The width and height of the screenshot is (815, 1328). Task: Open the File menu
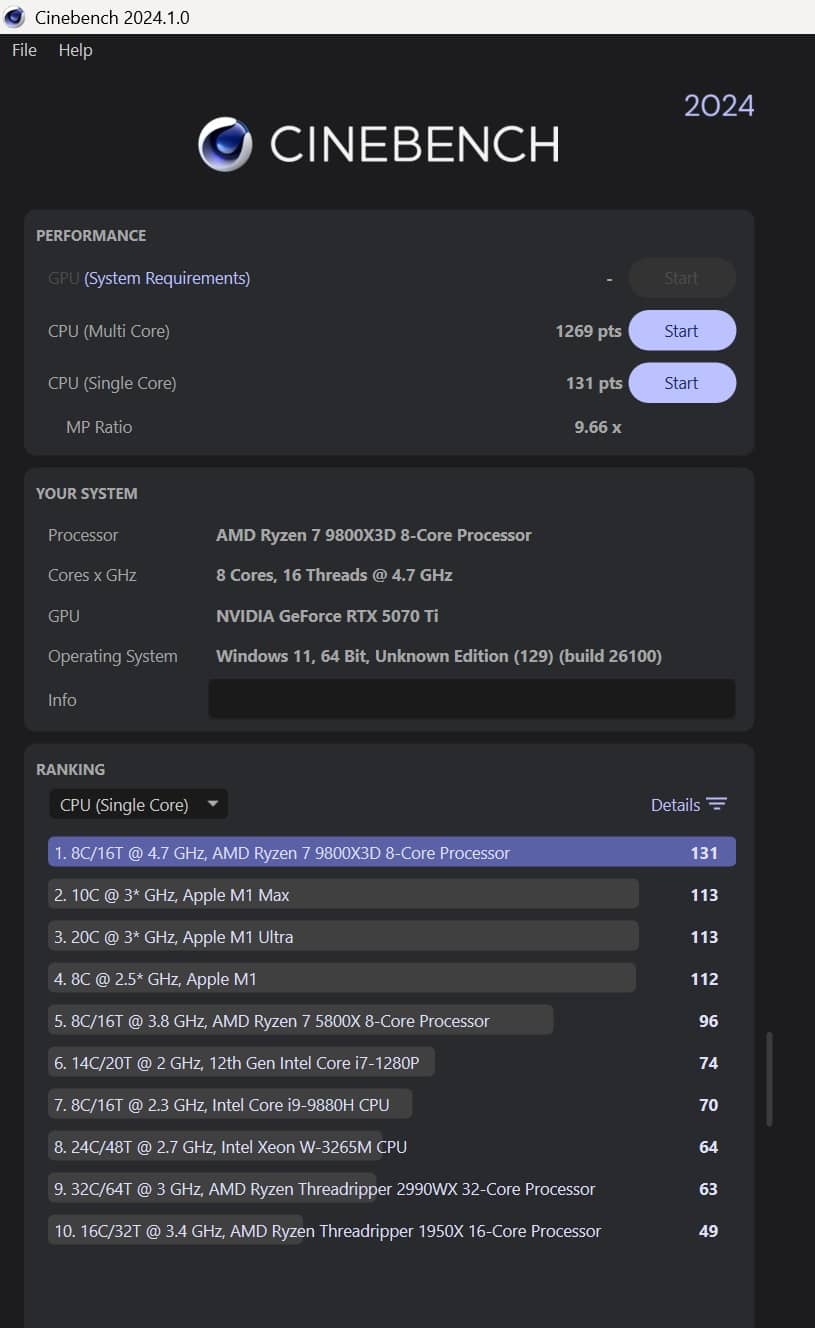[24, 50]
